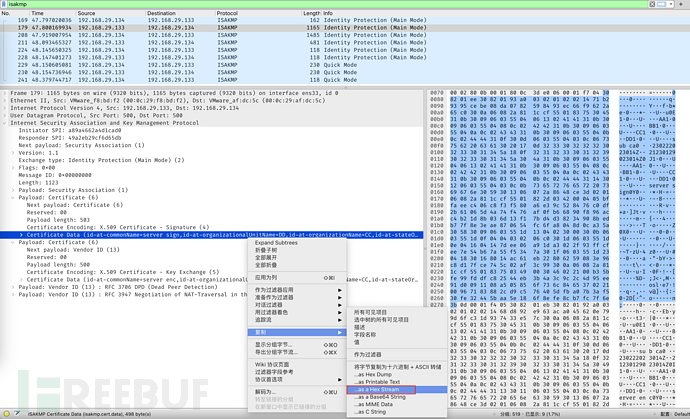The image size is (690, 419).
Task: Open 作为过滤器应用 submenu
Action: (x=297, y=290)
